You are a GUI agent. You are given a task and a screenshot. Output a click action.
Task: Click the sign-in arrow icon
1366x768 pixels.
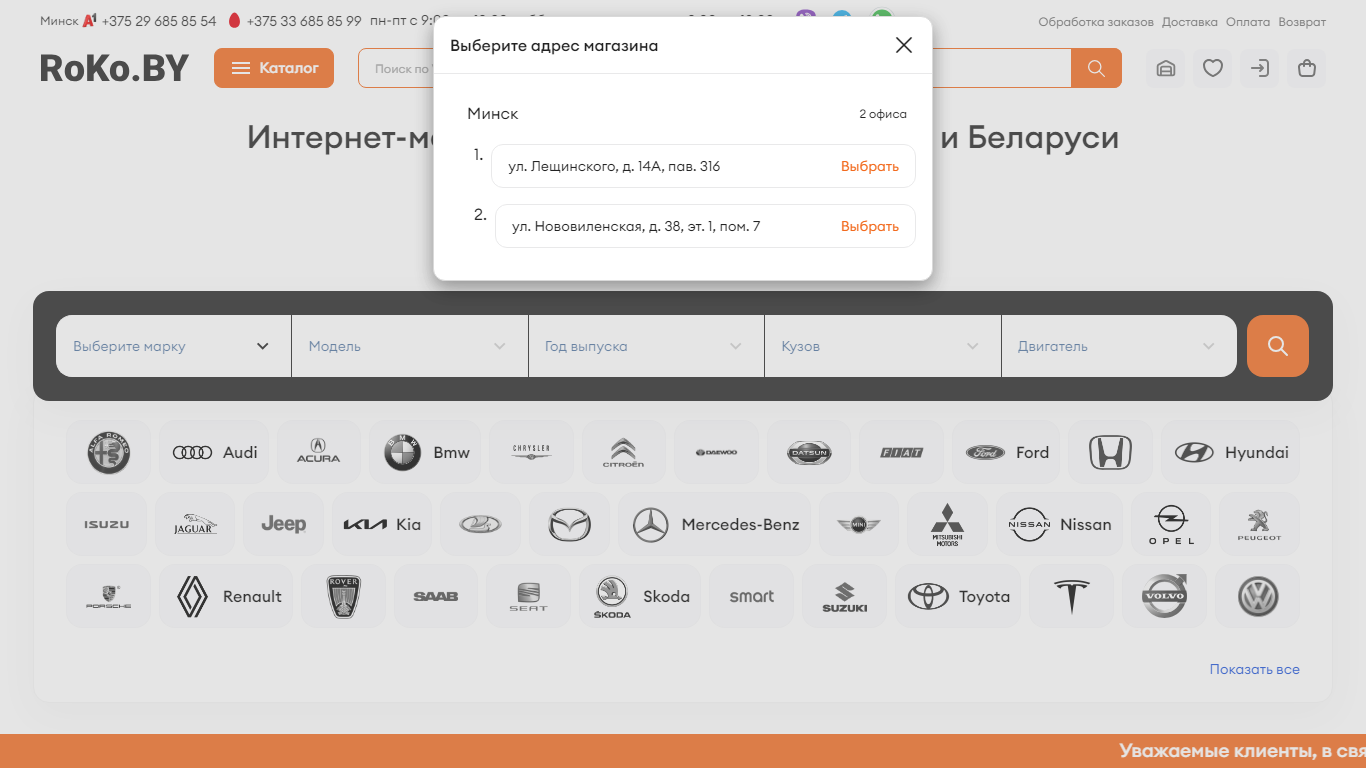(1260, 69)
